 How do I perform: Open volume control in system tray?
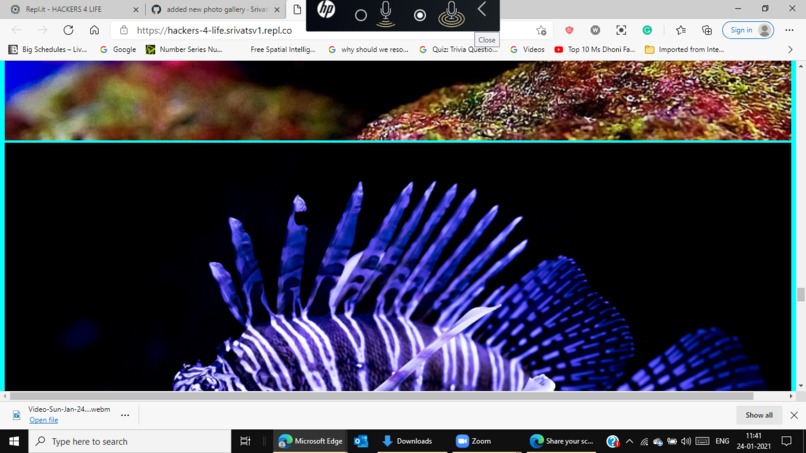pos(686,441)
